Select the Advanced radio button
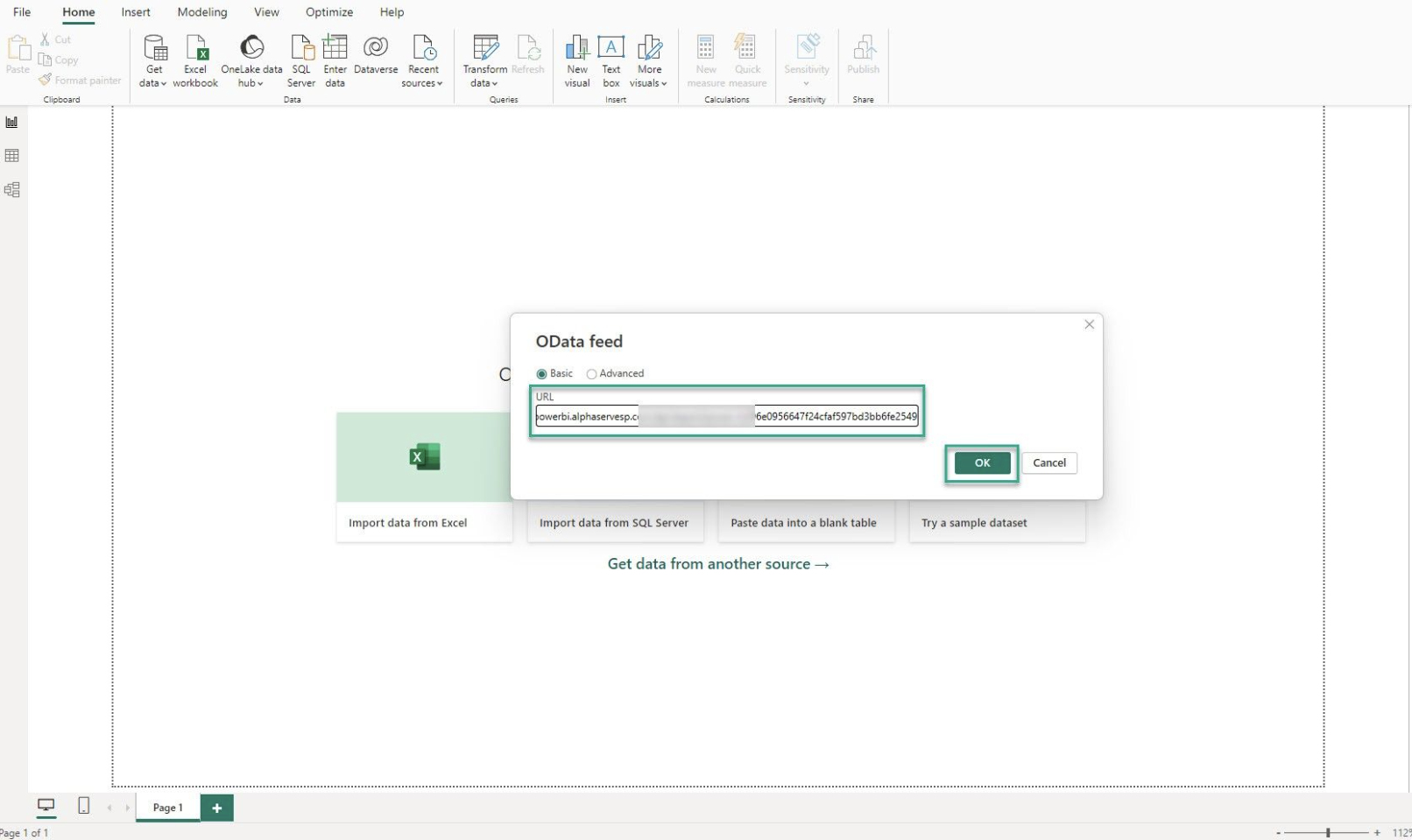 592,373
